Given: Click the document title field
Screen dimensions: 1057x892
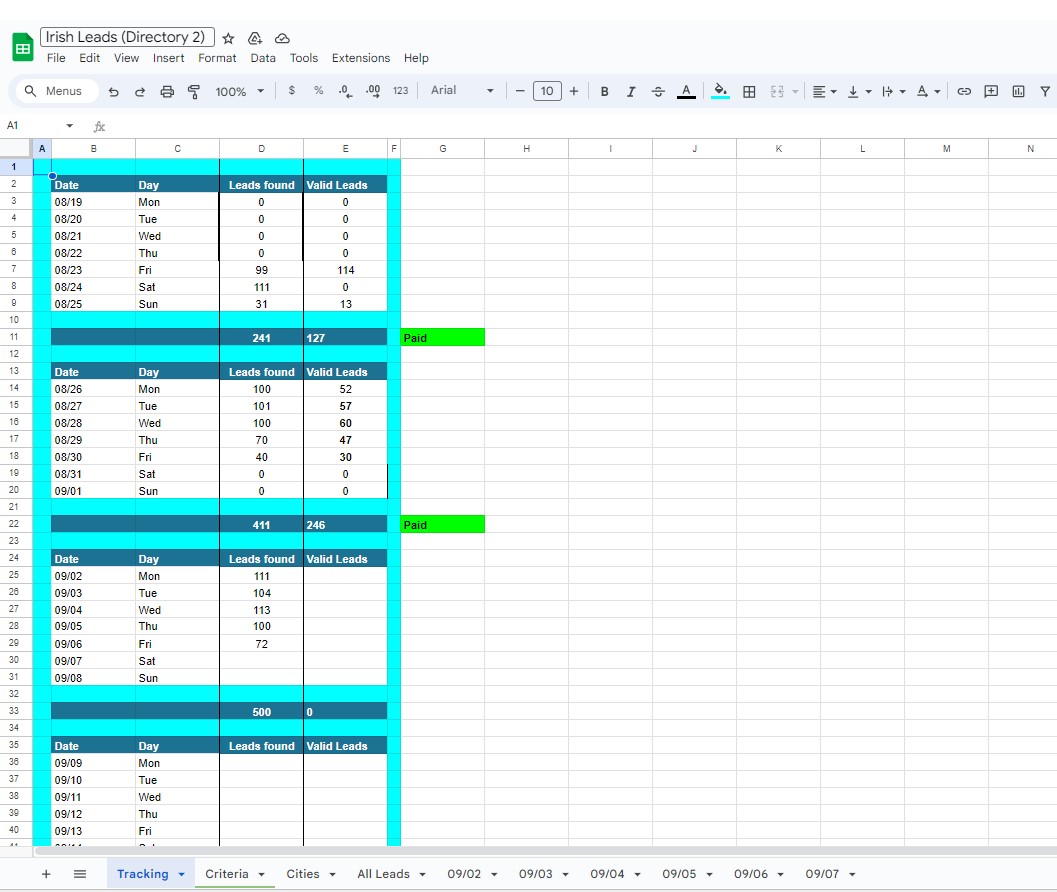Looking at the screenshot, I should click(127, 37).
